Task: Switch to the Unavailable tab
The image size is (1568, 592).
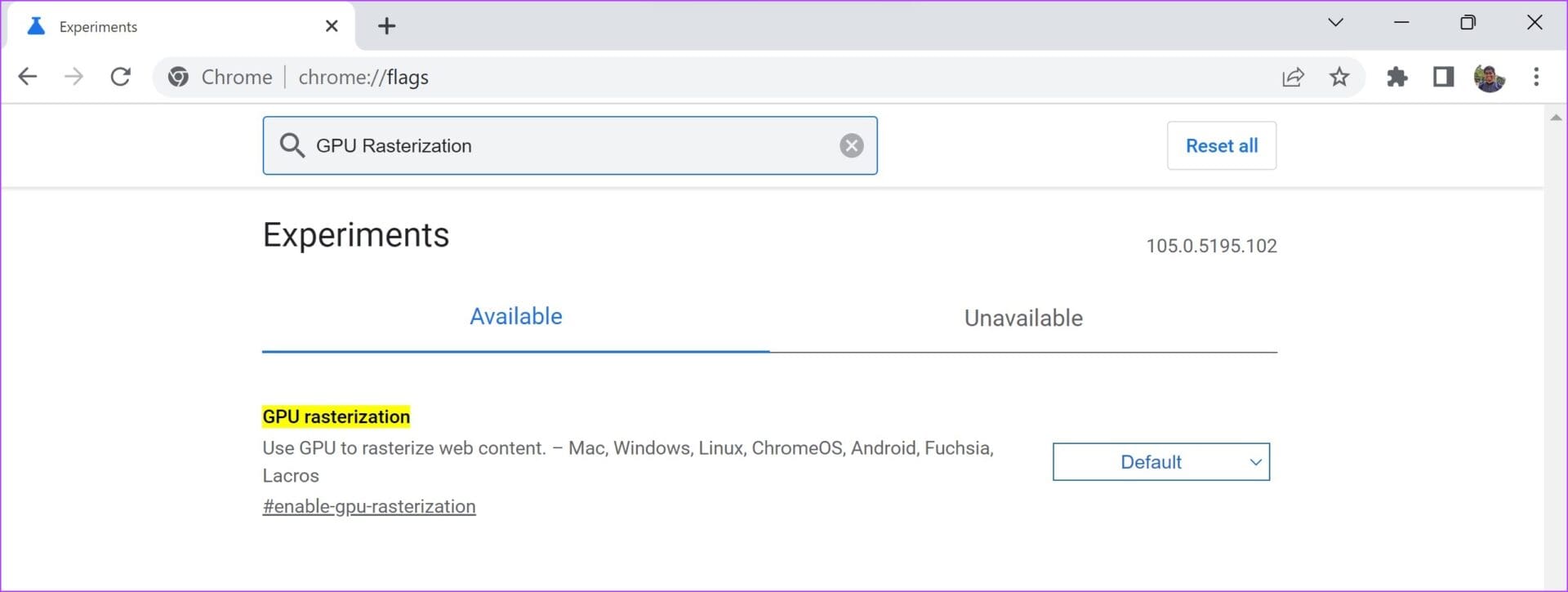Action: click(x=1023, y=318)
